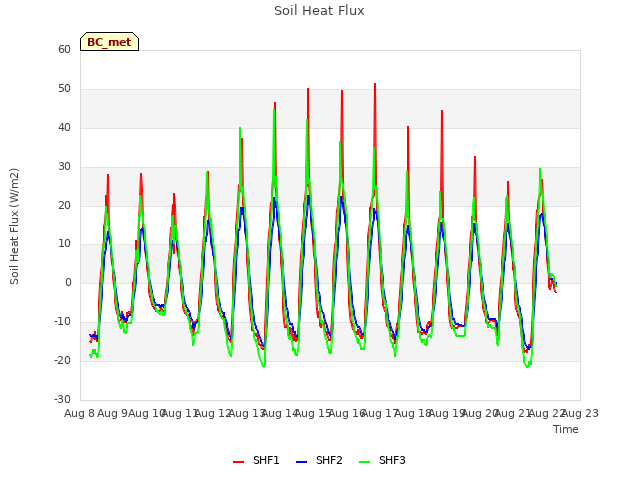Toggle the SHF1 legend entry
The height and width of the screenshot is (480, 640).
point(256,460)
